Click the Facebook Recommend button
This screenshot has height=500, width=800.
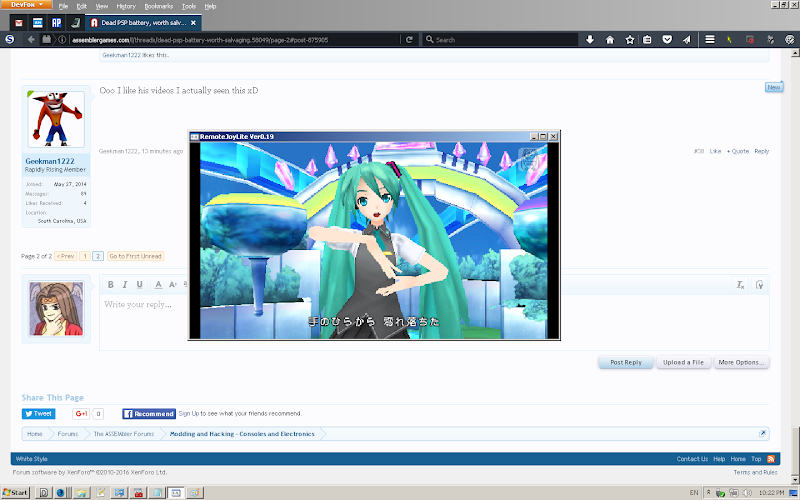pyautogui.click(x=149, y=414)
